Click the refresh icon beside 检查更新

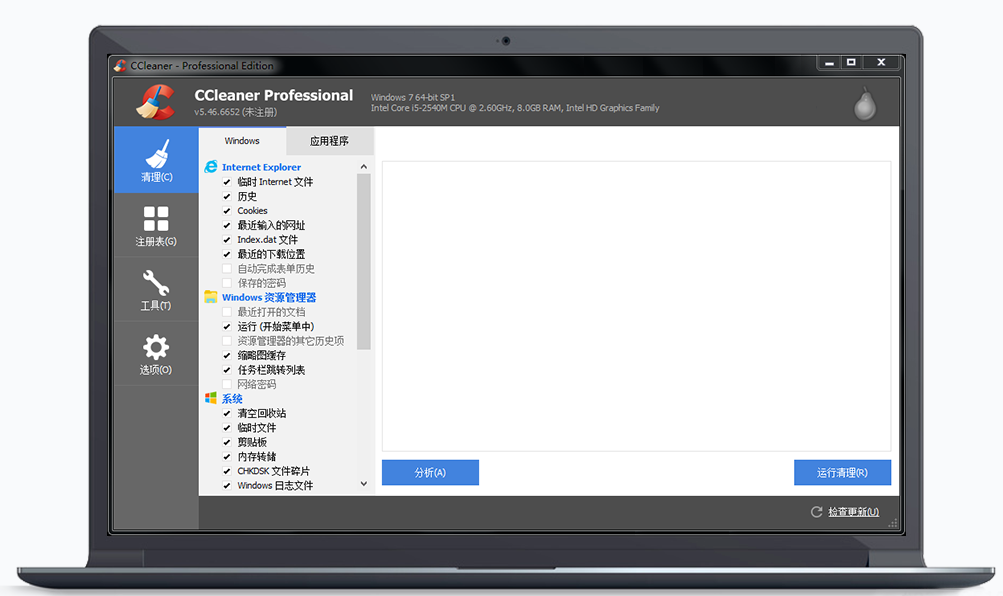[816, 512]
